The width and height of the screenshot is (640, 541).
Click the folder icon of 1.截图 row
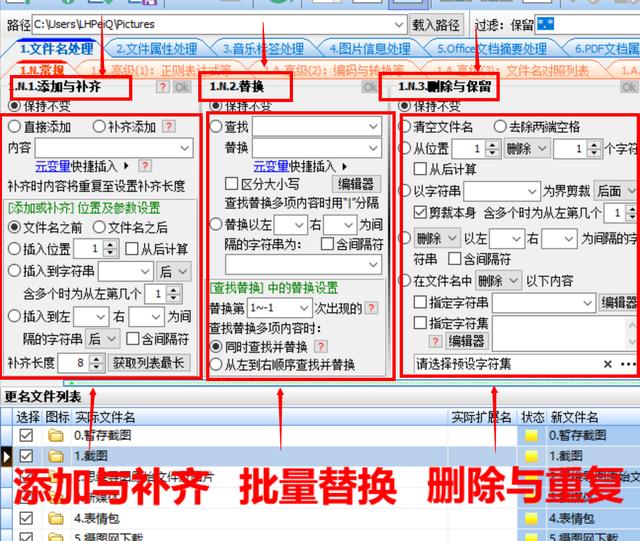(x=56, y=456)
